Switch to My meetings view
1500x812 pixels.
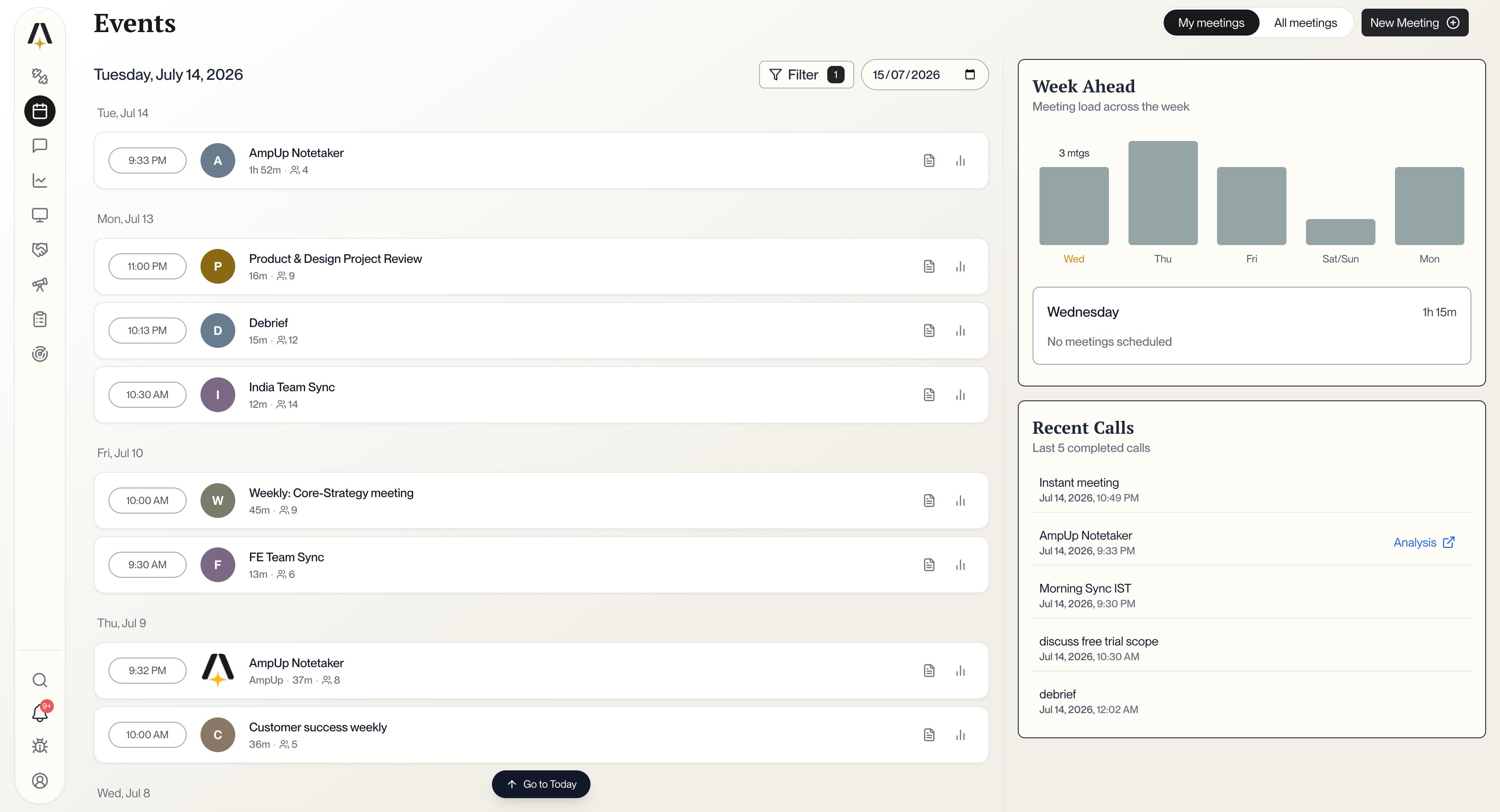pyautogui.click(x=1211, y=23)
